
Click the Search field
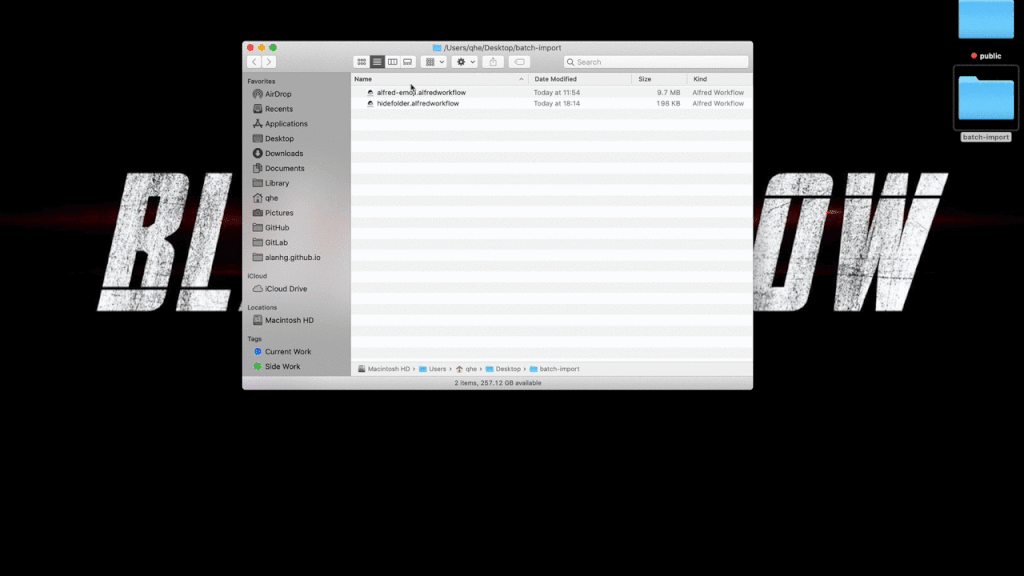pos(656,62)
